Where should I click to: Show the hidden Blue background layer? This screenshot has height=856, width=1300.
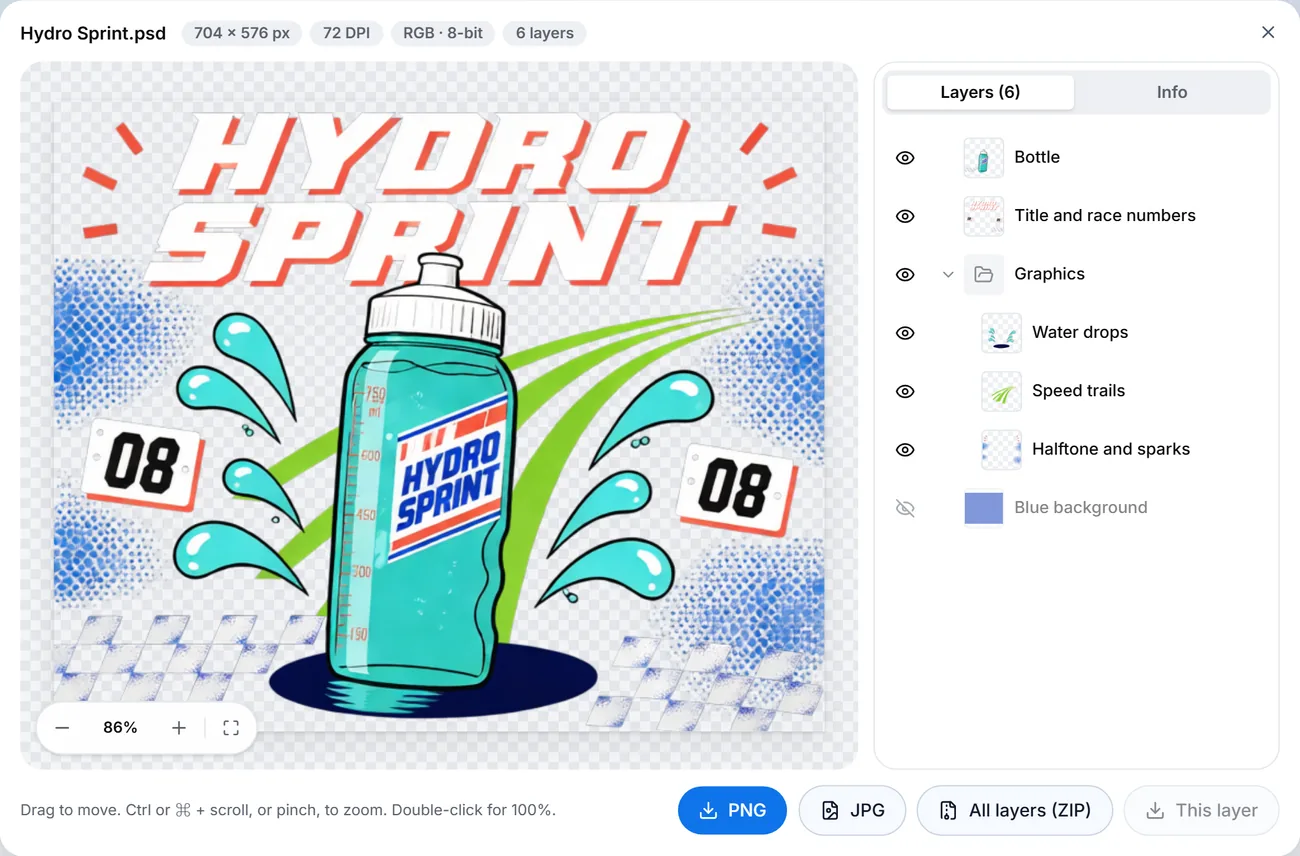coord(905,508)
